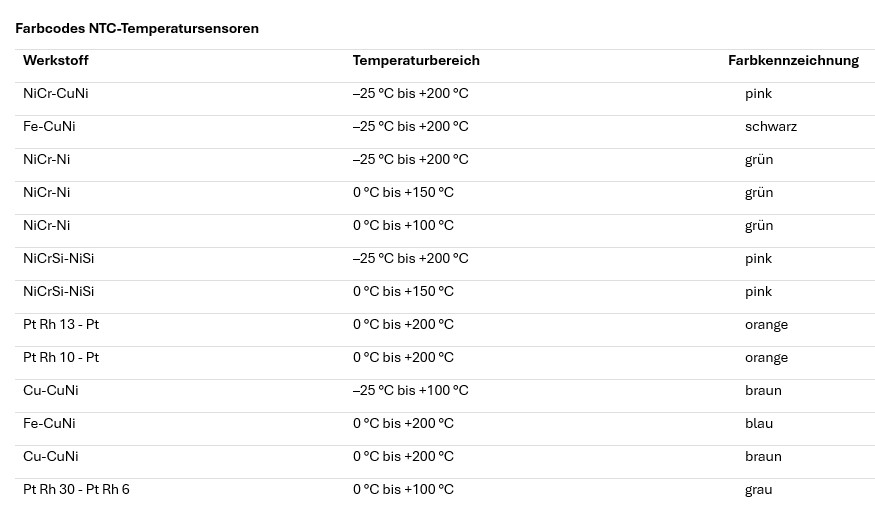Select temperature range of Pt Rh 30 row

point(403,490)
